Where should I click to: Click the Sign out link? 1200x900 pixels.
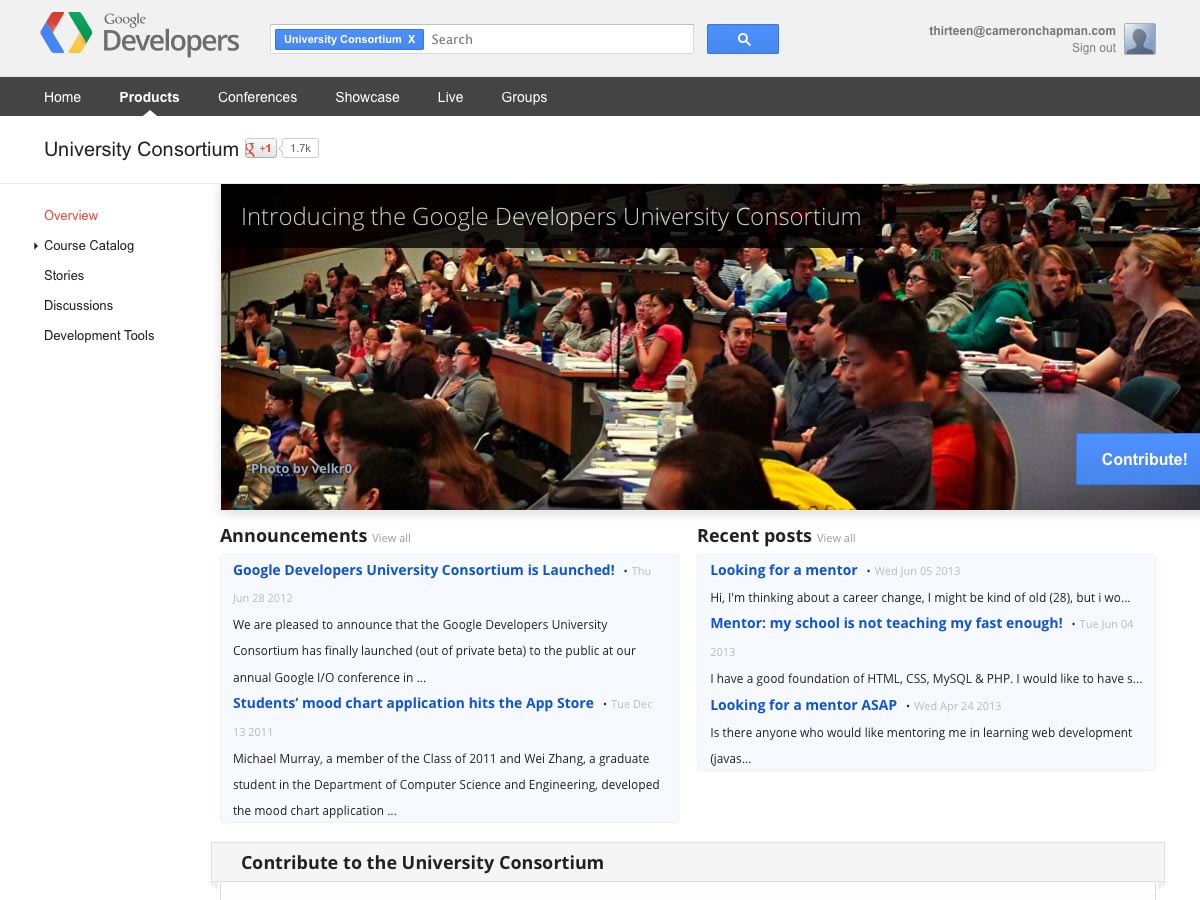click(1093, 48)
